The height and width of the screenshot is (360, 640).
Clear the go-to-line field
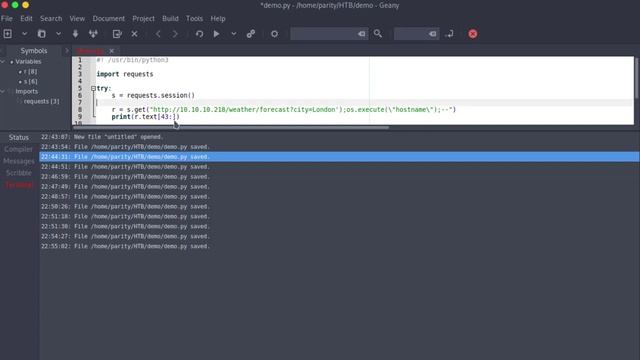(433, 34)
